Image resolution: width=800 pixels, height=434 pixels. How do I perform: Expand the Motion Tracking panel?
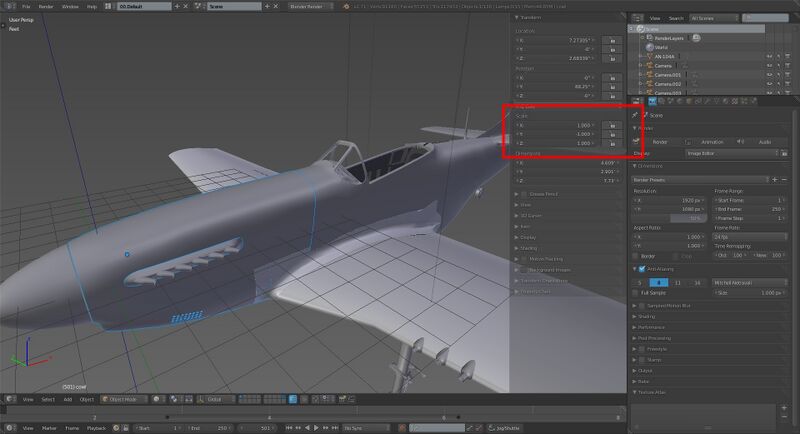point(546,259)
